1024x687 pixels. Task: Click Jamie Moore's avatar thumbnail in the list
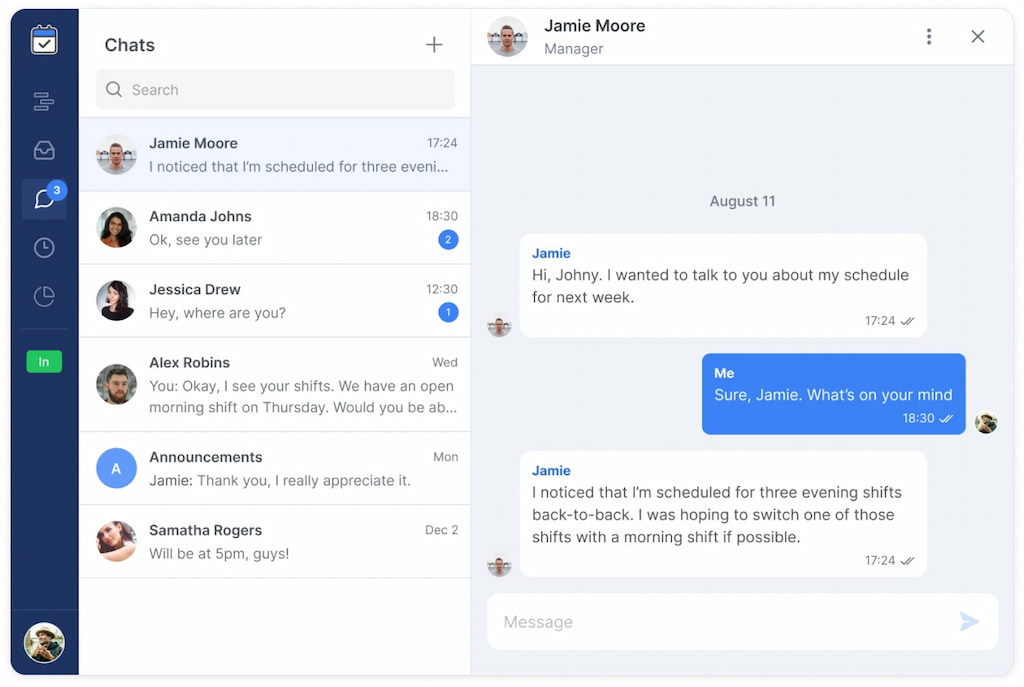coord(116,155)
